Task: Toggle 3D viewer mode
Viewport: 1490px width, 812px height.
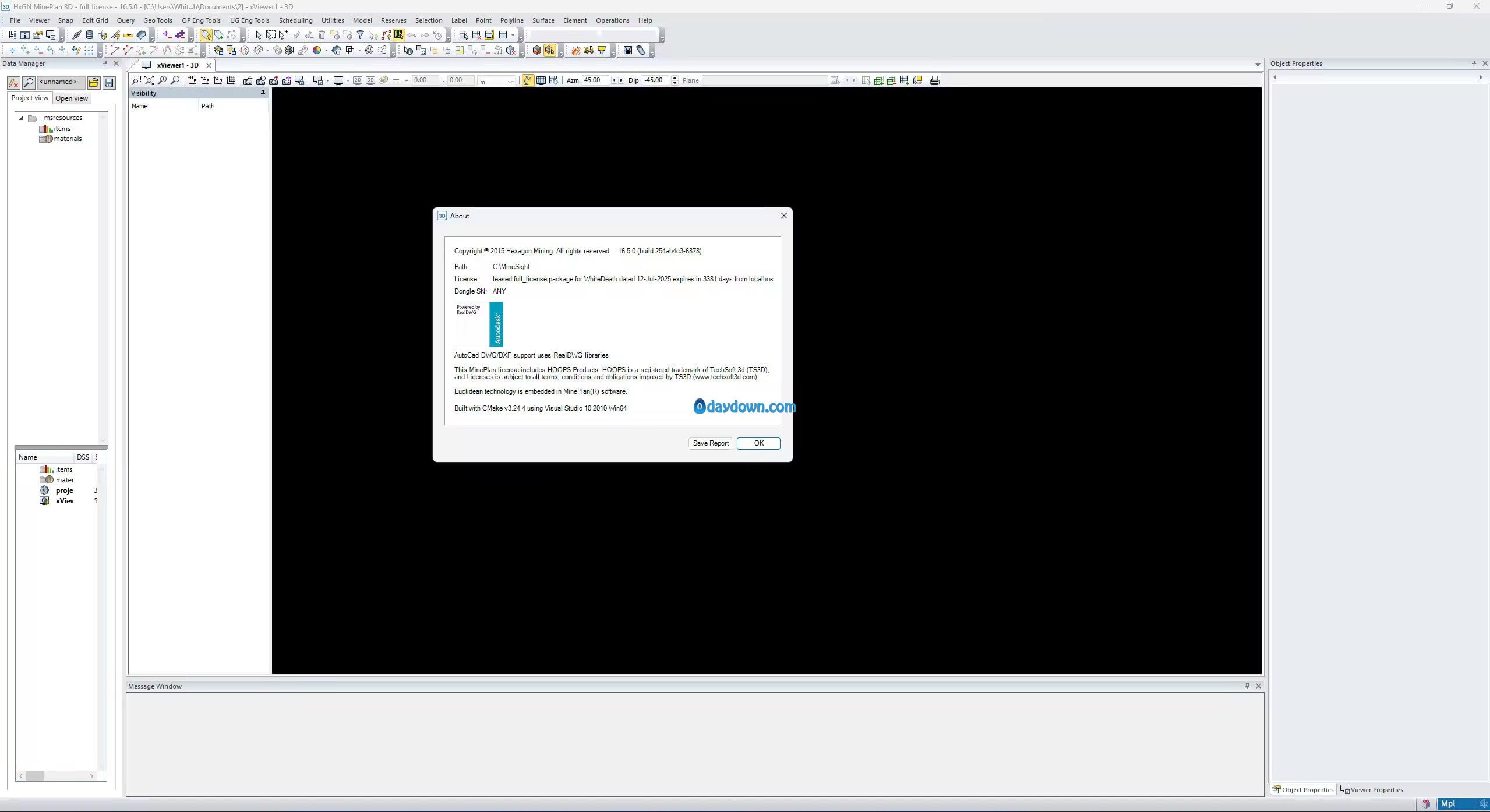Action: pos(370,80)
